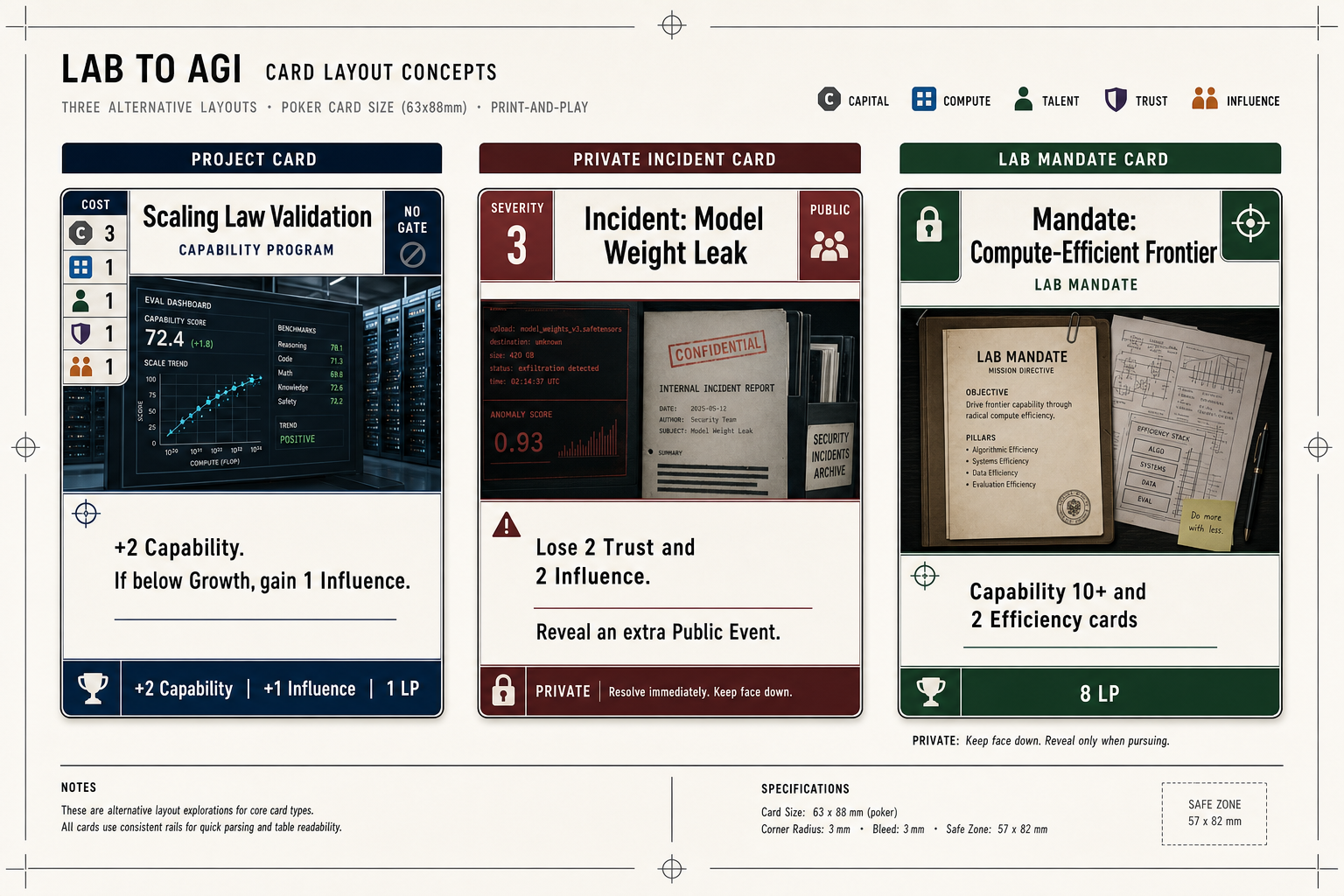1344x896 pixels.
Task: Click the registration mark at top center
Action: tap(672, 25)
